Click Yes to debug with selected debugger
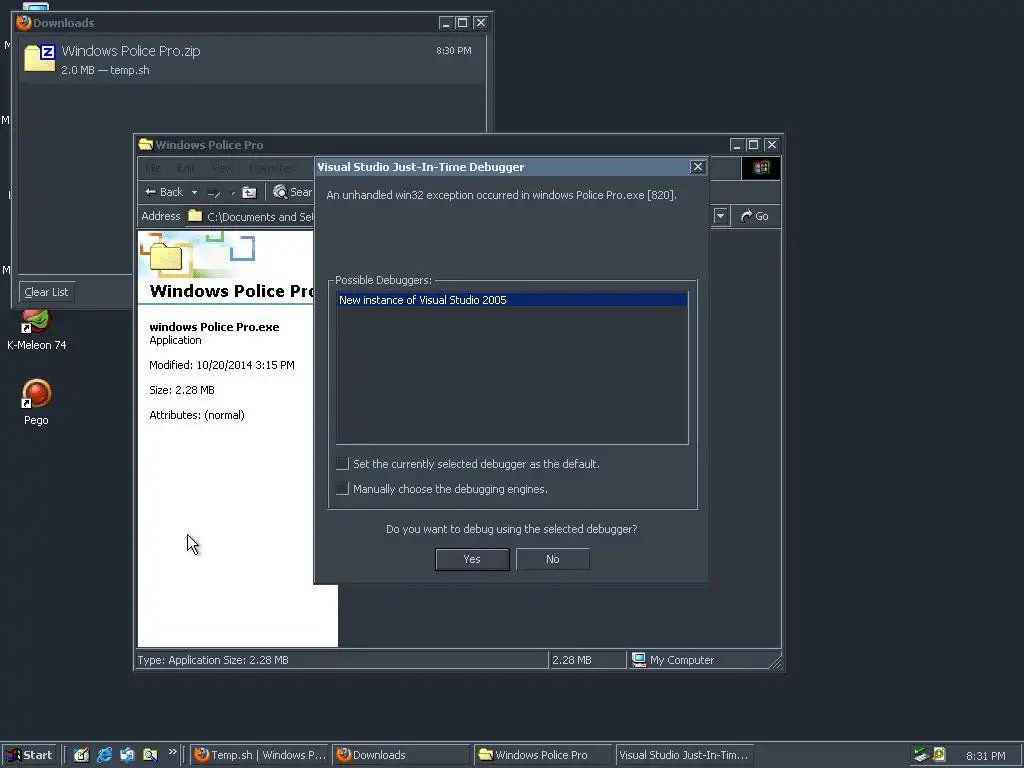The width and height of the screenshot is (1024, 768). tap(472, 559)
